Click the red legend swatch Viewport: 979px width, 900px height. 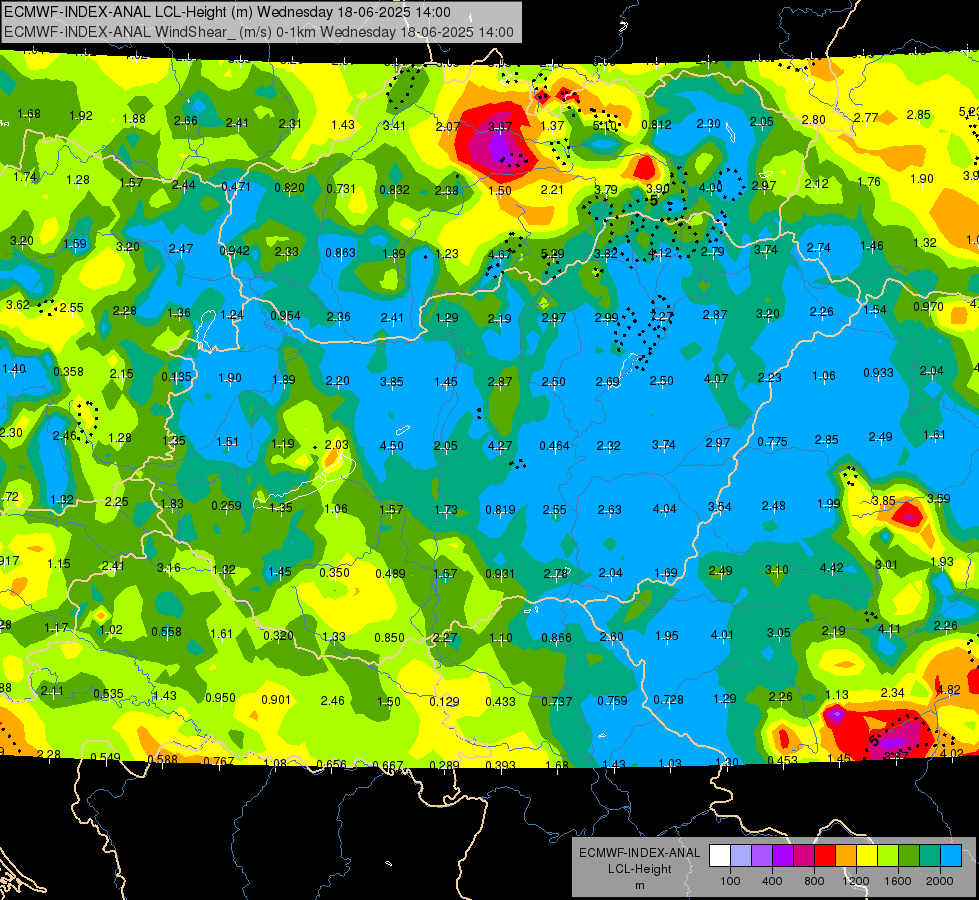click(x=825, y=855)
